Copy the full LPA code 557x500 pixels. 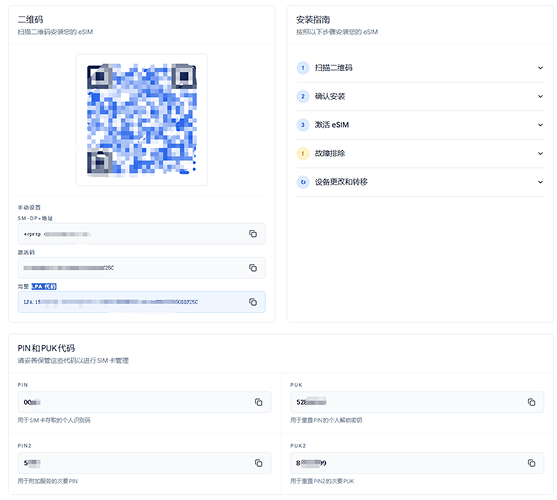coord(253,302)
